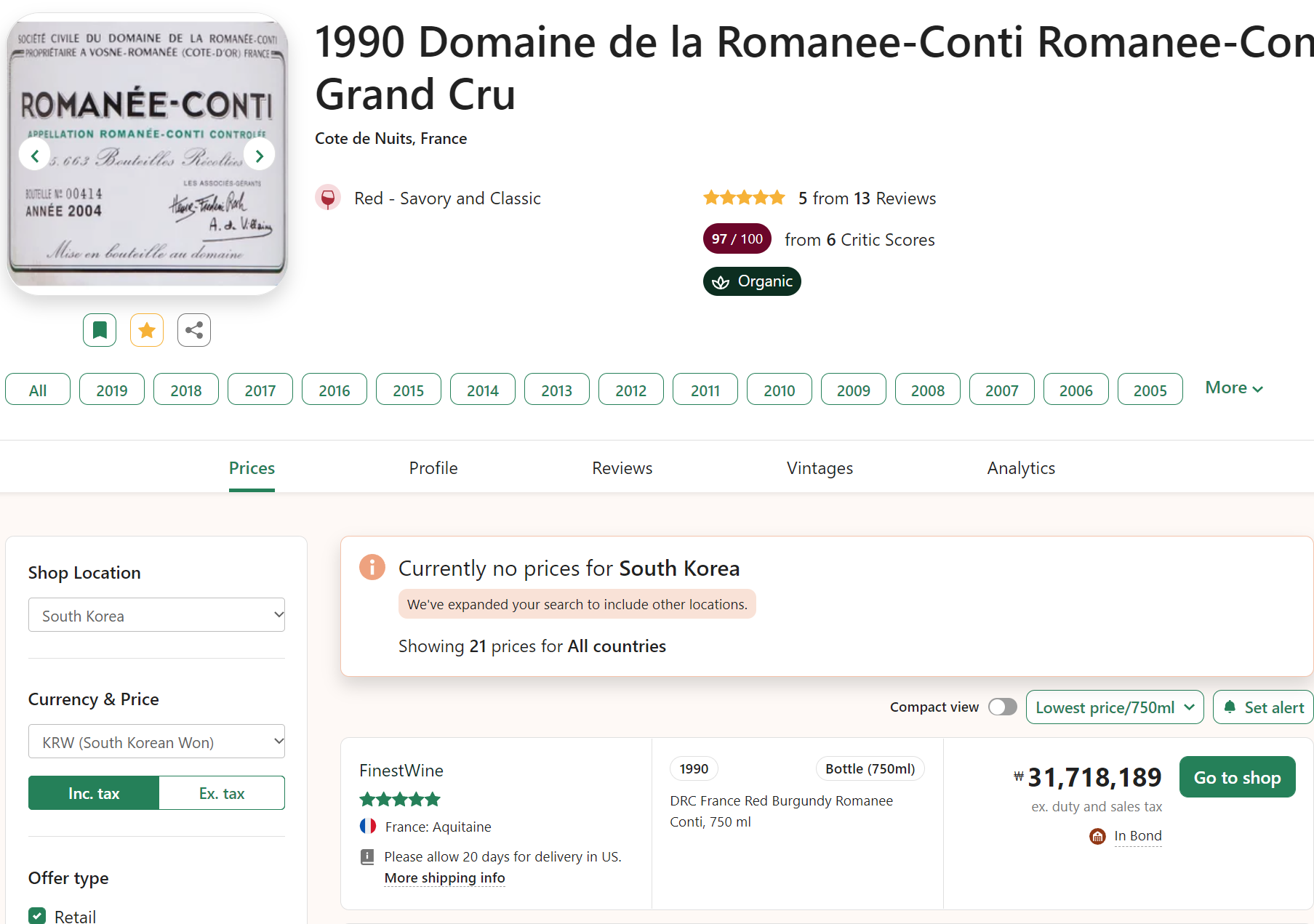Show next label image arrow
Screen dimensions: 1314x924
tap(259, 156)
